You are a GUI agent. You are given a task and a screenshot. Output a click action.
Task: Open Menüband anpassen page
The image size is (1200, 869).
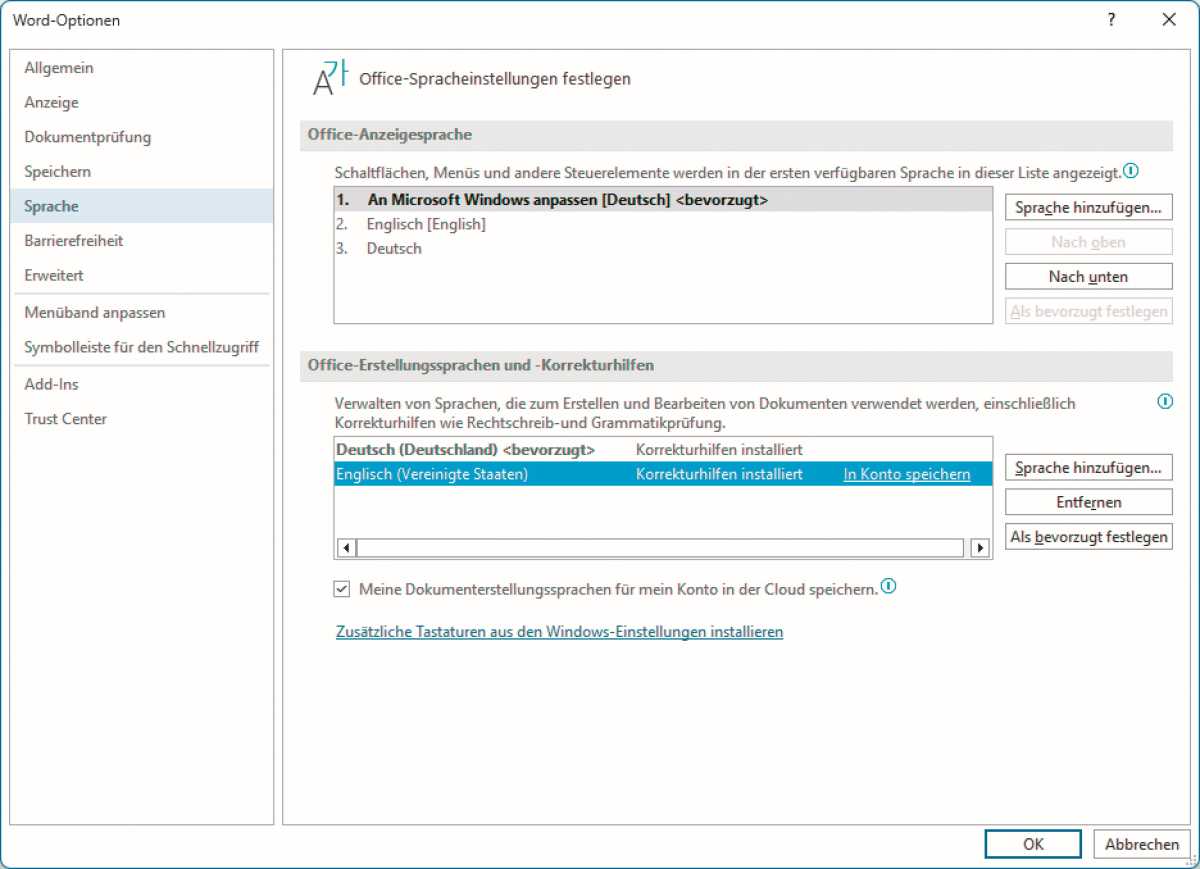pyautogui.click(x=141, y=313)
